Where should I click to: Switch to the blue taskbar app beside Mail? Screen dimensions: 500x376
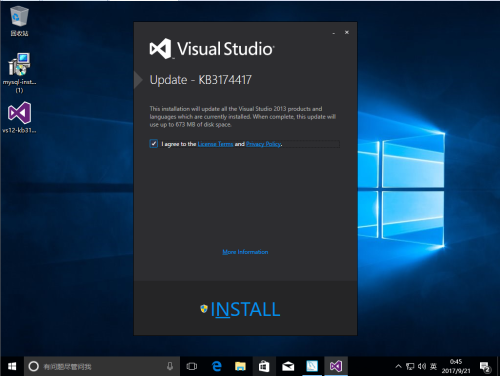pyautogui.click(x=312, y=366)
